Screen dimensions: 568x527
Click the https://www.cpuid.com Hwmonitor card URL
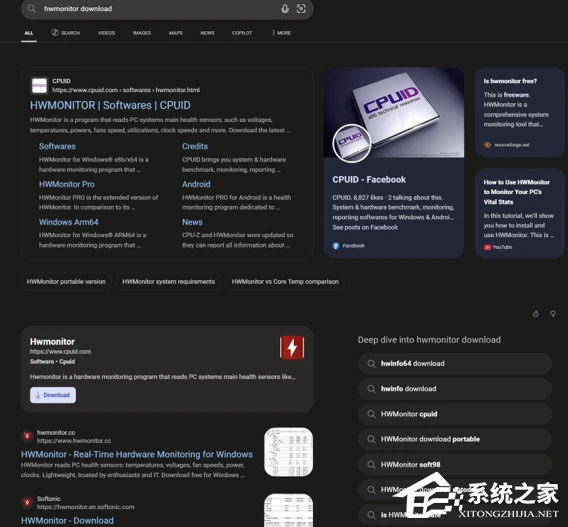pos(60,352)
